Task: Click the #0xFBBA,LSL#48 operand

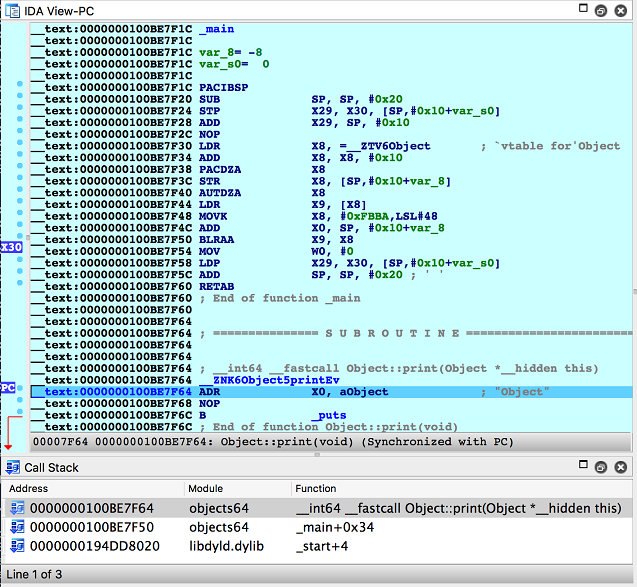Action: pyautogui.click(x=389, y=216)
